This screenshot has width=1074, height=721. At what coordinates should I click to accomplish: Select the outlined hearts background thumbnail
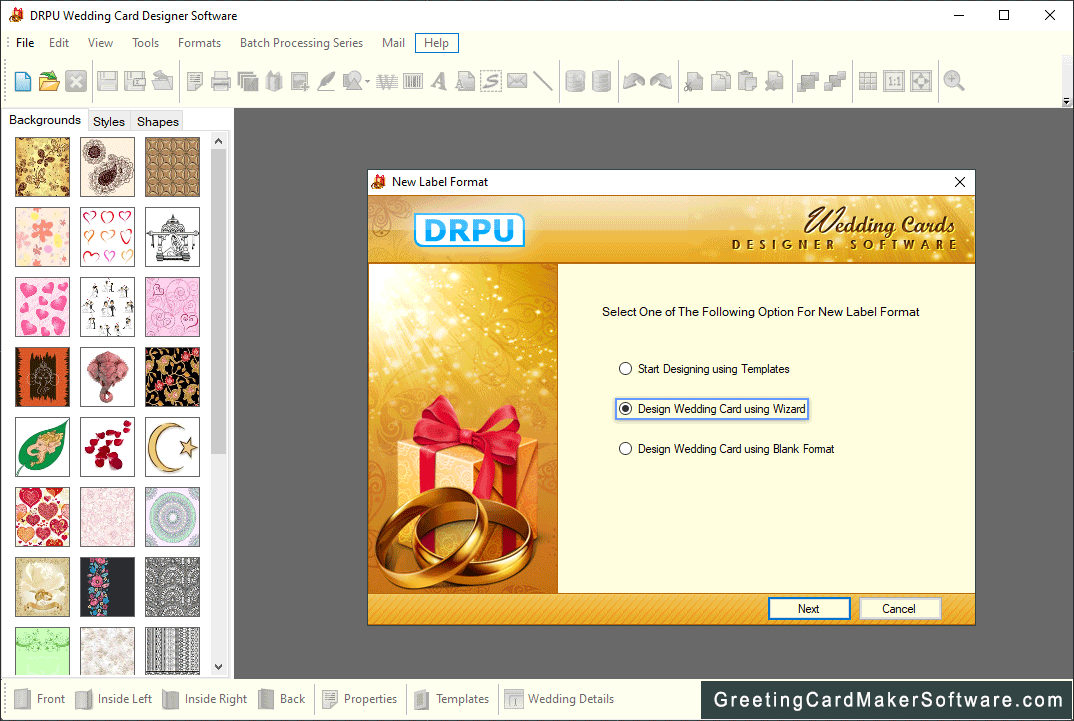click(108, 237)
